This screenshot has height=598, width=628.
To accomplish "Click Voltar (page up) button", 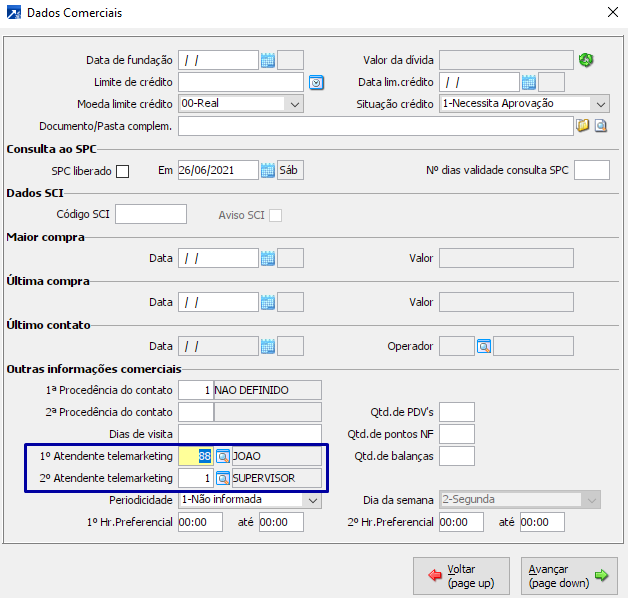I will (x=461, y=576).
